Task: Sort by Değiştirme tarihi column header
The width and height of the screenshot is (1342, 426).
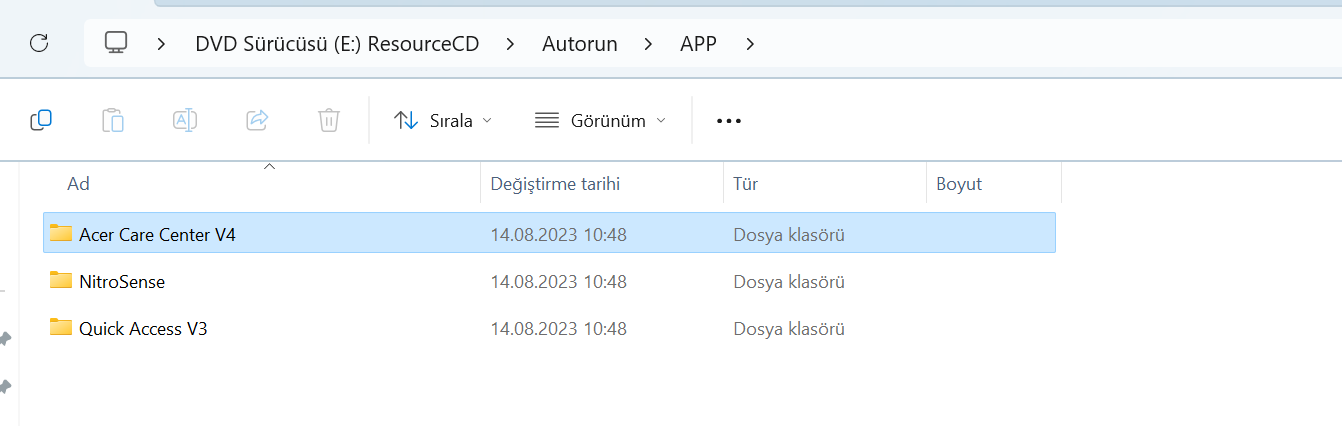Action: [555, 184]
